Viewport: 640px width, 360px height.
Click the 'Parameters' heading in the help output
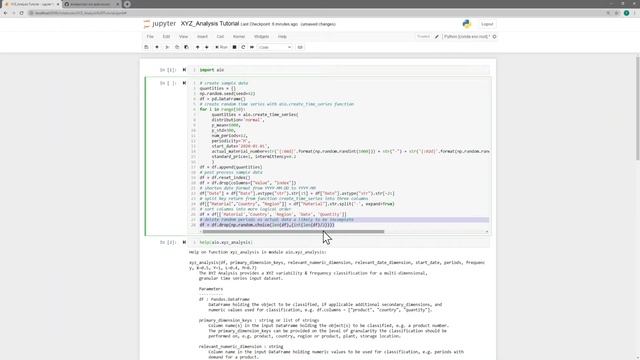point(211,289)
